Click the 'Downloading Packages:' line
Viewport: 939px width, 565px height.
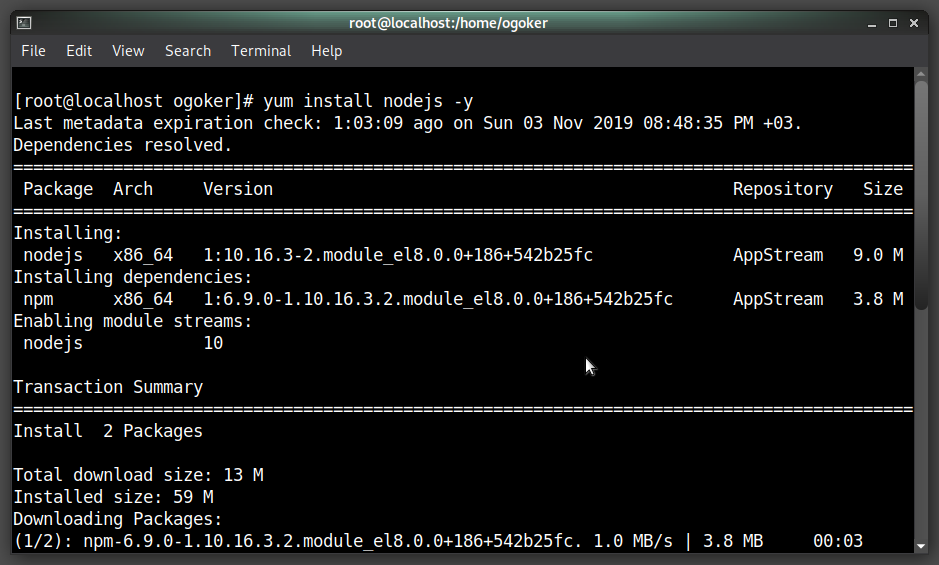(118, 519)
